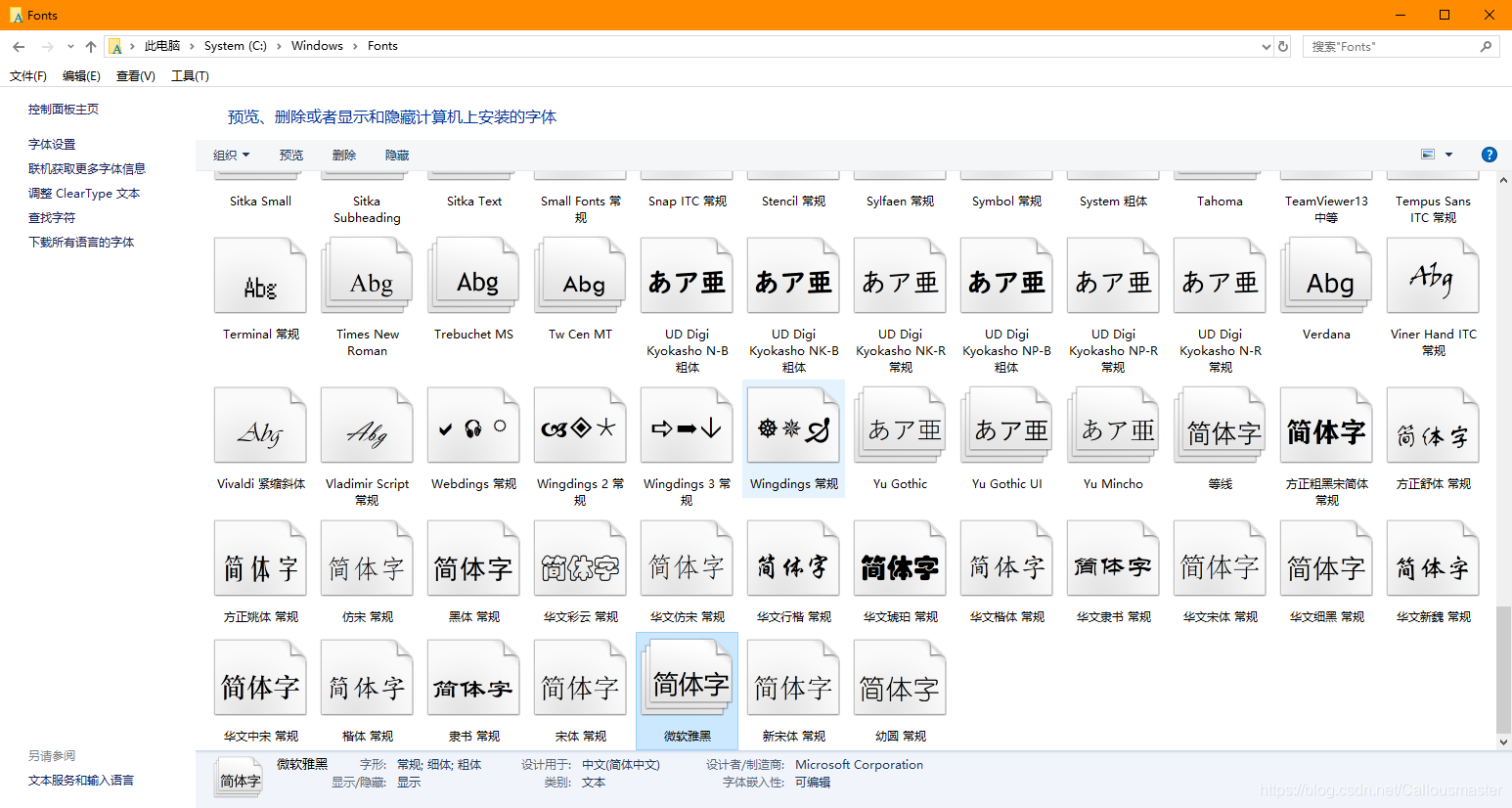Viewport: 1512px width, 808px height.
Task: Select the 方正粗黑宋简体 font icon
Action: point(1326,426)
